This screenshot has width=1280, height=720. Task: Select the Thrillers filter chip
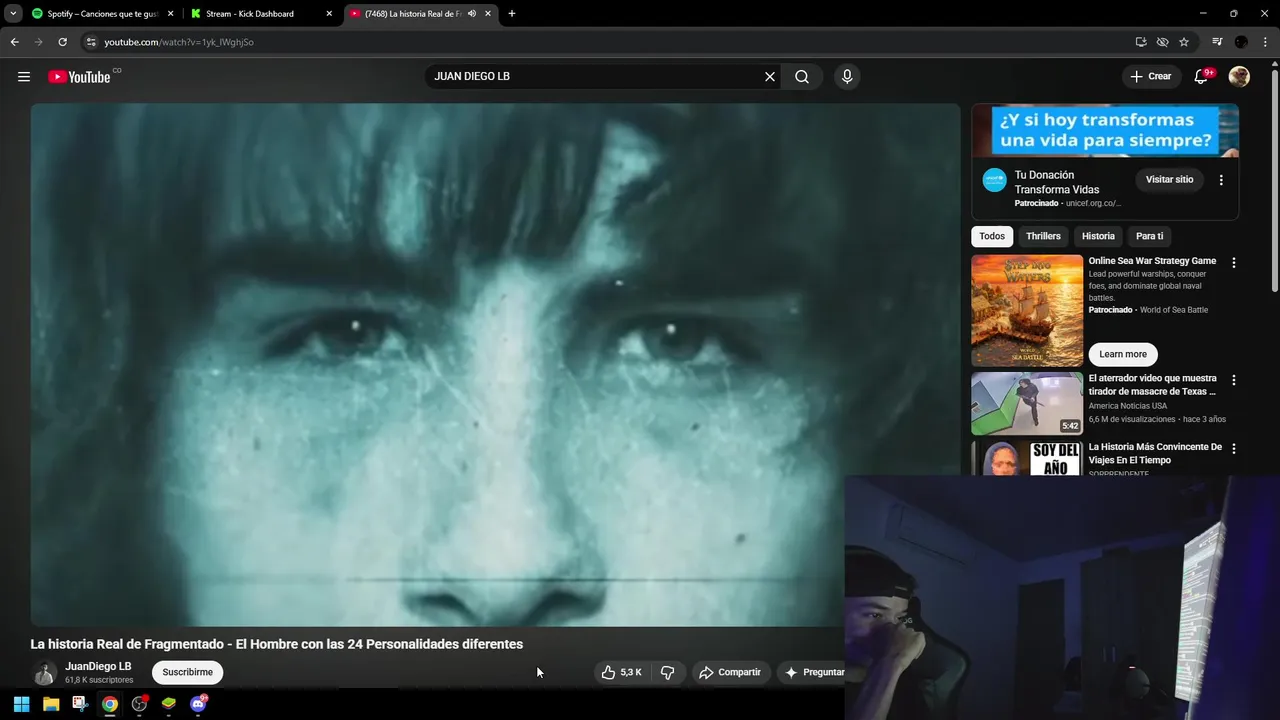pos(1043,236)
